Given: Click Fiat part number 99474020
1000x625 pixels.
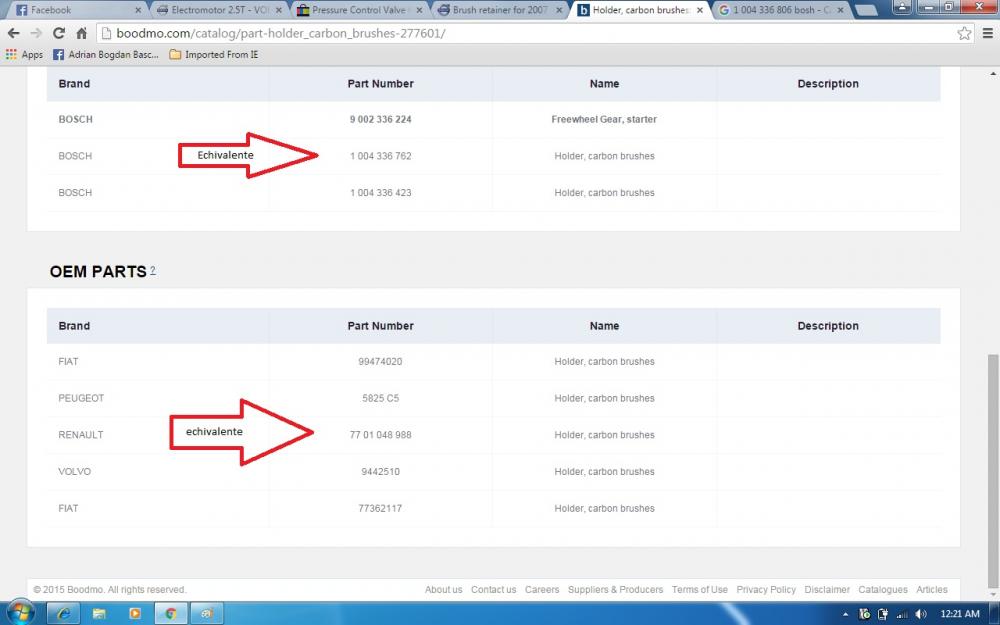Looking at the screenshot, I should click(381, 362).
